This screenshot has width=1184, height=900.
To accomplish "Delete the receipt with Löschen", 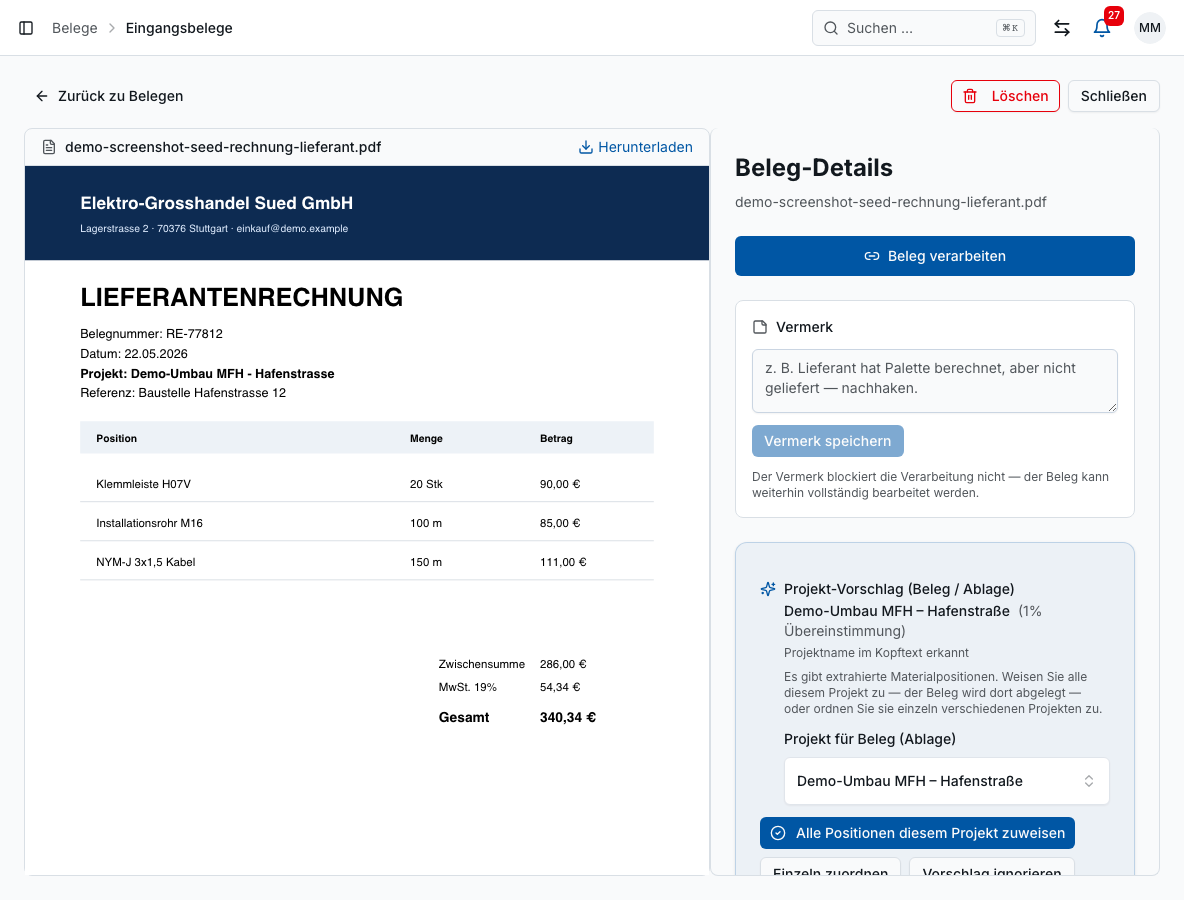I will tap(1005, 96).
